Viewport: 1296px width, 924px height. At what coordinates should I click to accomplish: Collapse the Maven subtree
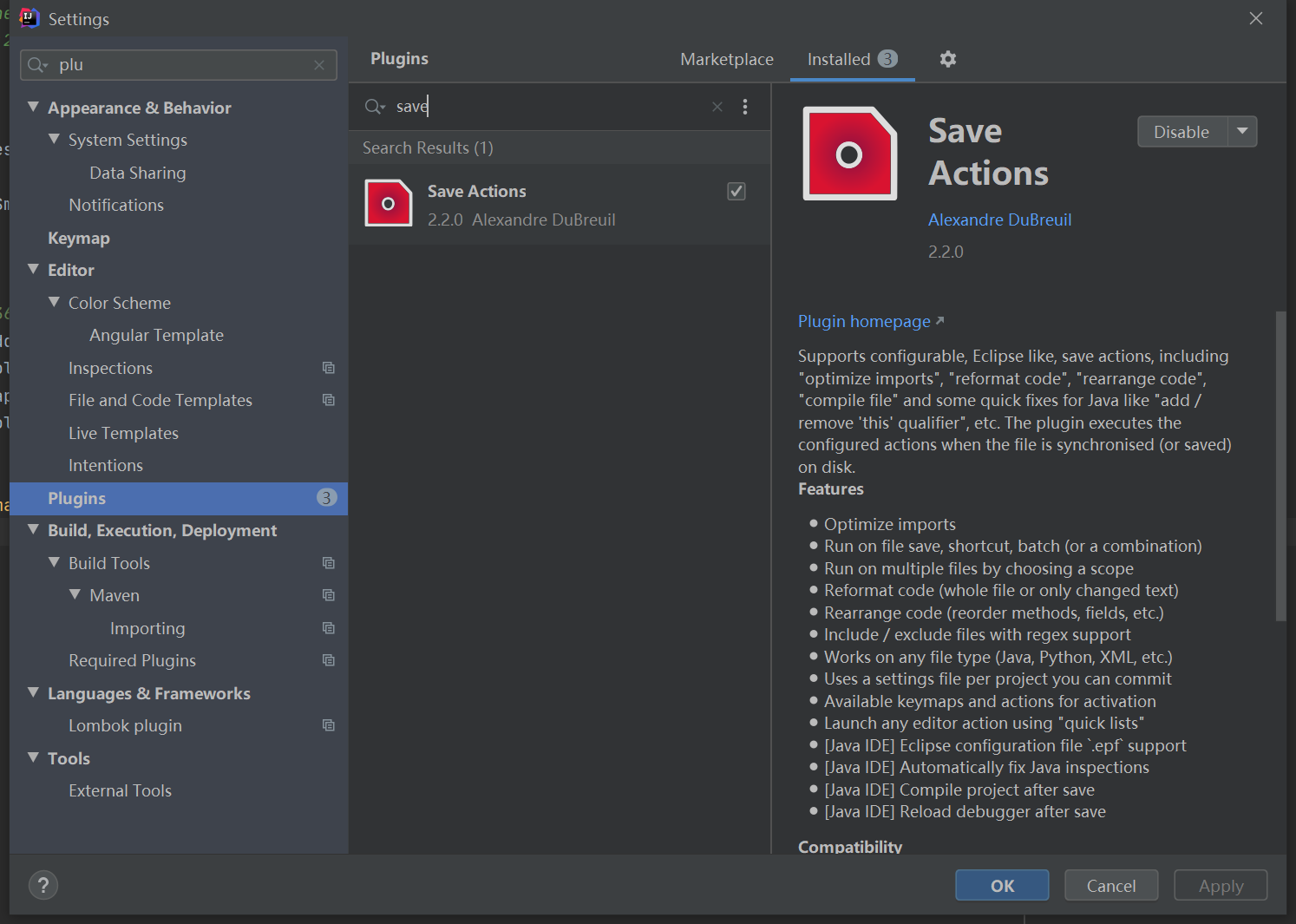[x=75, y=595]
